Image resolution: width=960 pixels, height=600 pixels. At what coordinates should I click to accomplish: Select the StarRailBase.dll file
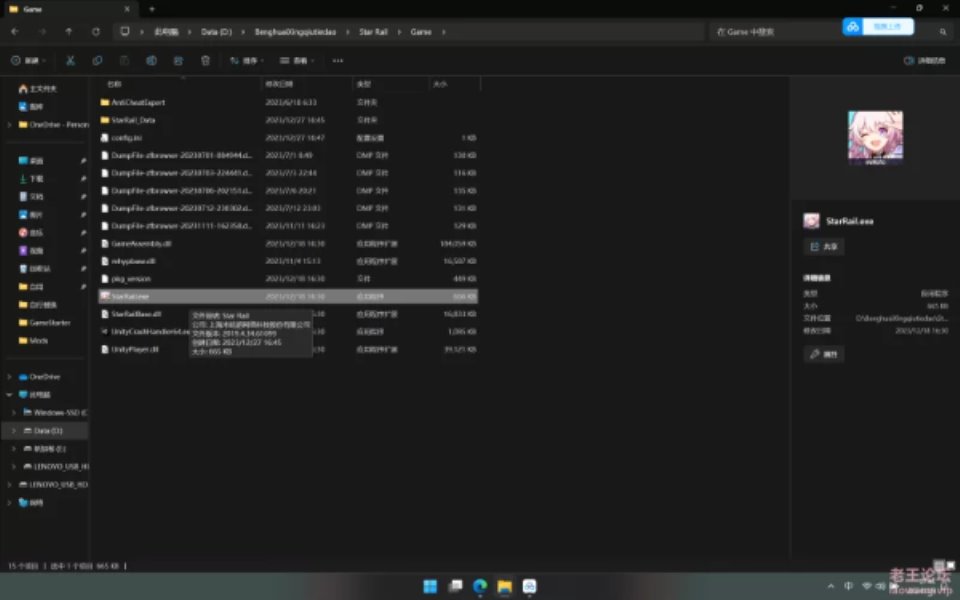[x=288, y=314]
